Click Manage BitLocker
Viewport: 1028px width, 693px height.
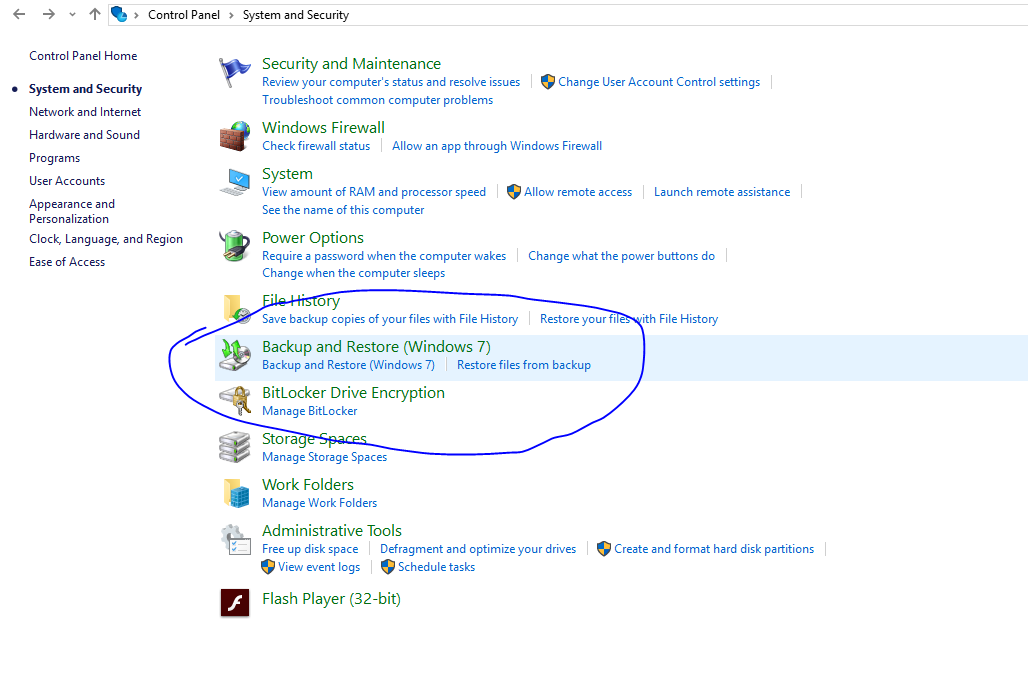(309, 410)
